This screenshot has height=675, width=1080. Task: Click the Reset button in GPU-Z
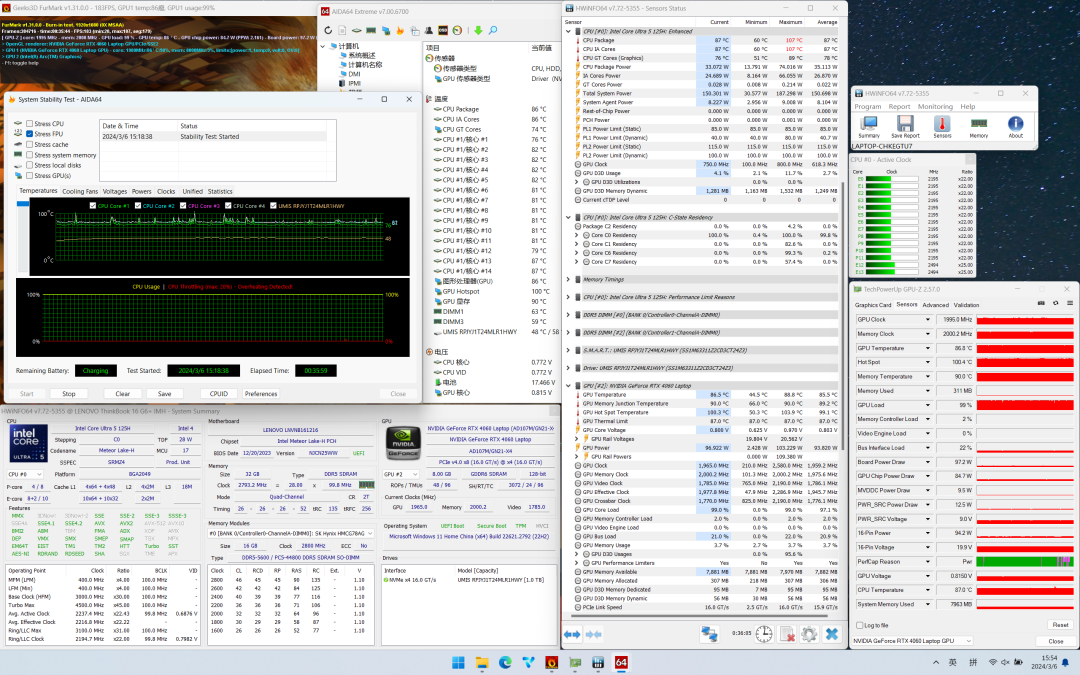(1060, 625)
